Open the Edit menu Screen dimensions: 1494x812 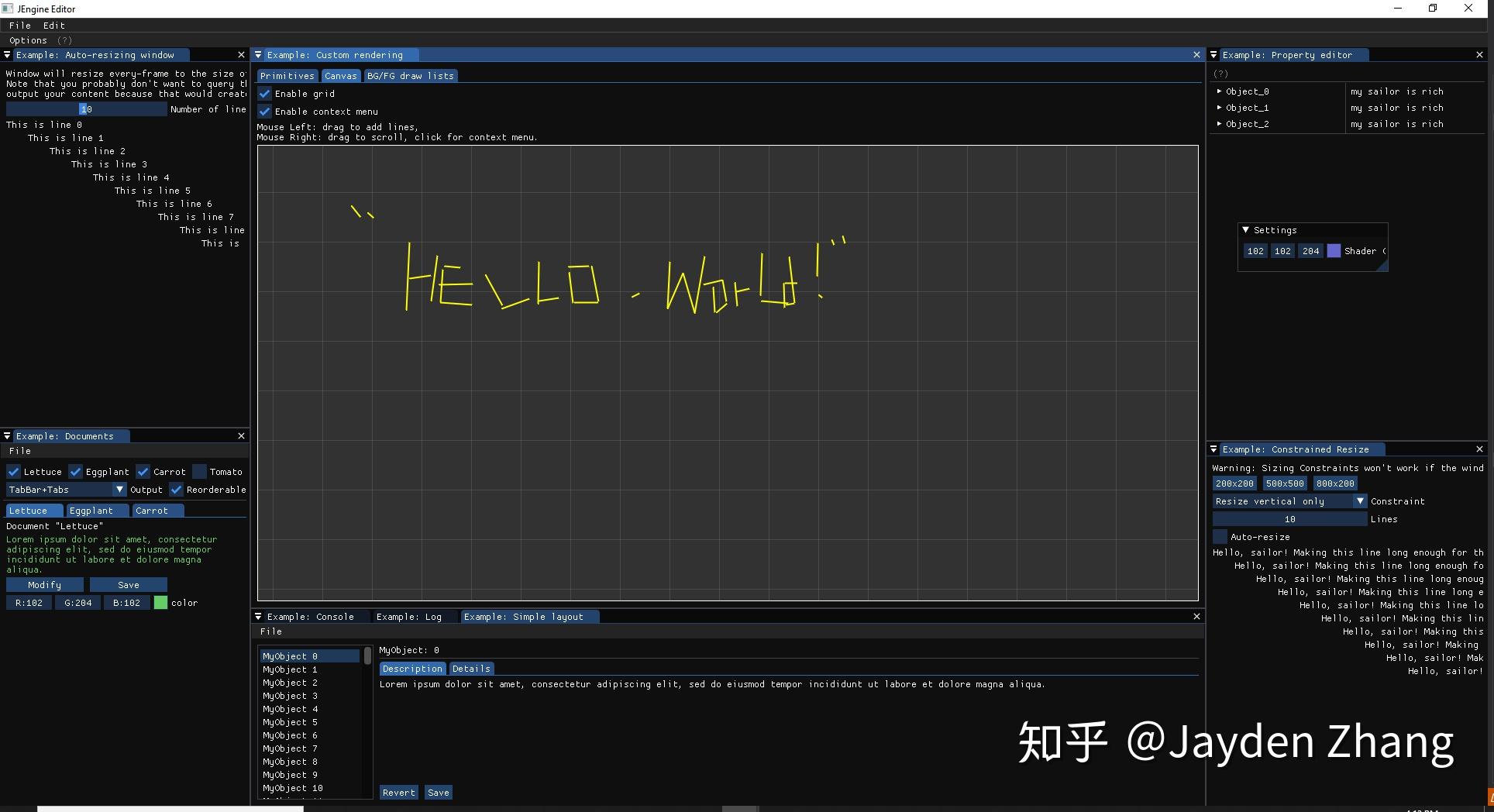[x=53, y=25]
